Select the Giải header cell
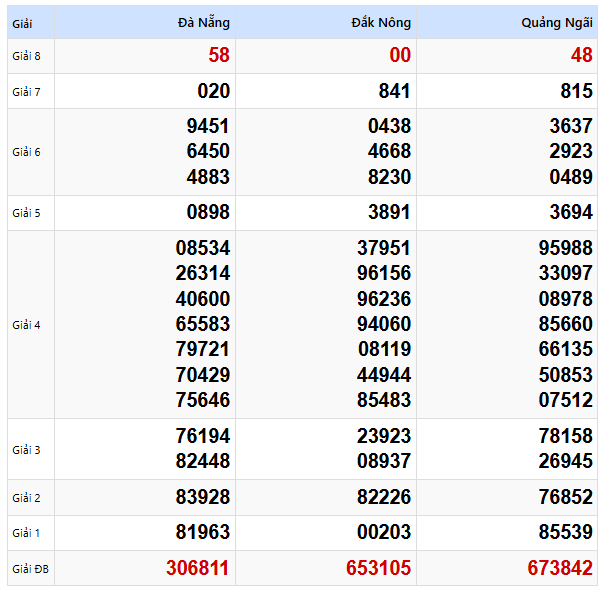 coord(23,23)
